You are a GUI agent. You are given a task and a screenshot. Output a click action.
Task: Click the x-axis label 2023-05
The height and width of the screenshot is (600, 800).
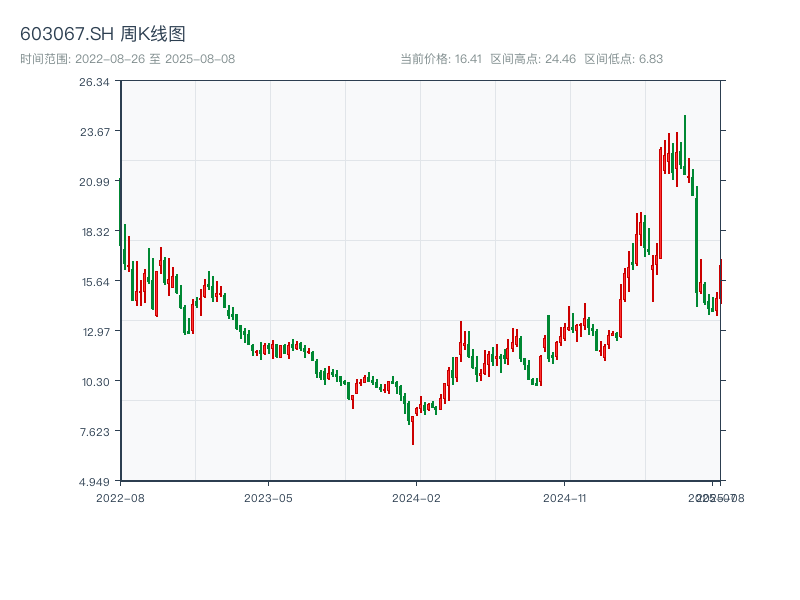268,498
